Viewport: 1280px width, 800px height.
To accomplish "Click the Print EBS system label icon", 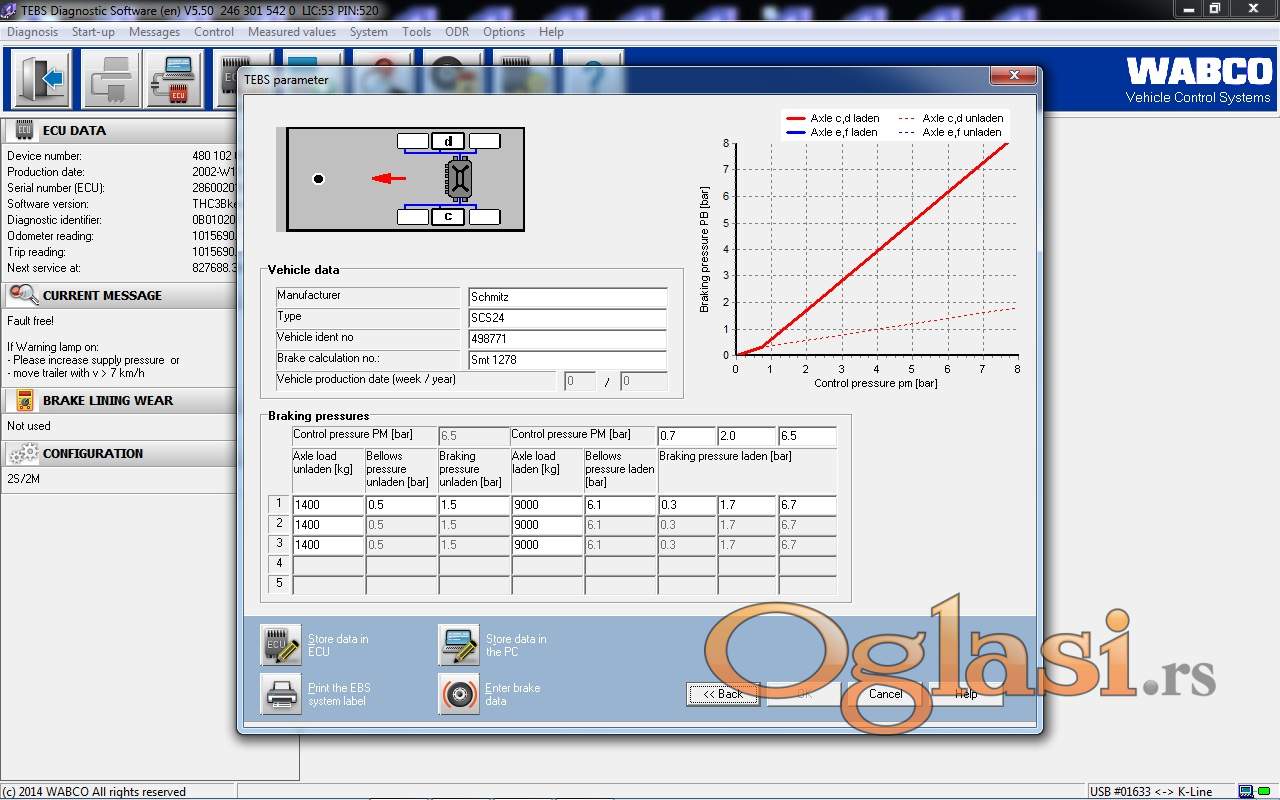I will [x=280, y=694].
